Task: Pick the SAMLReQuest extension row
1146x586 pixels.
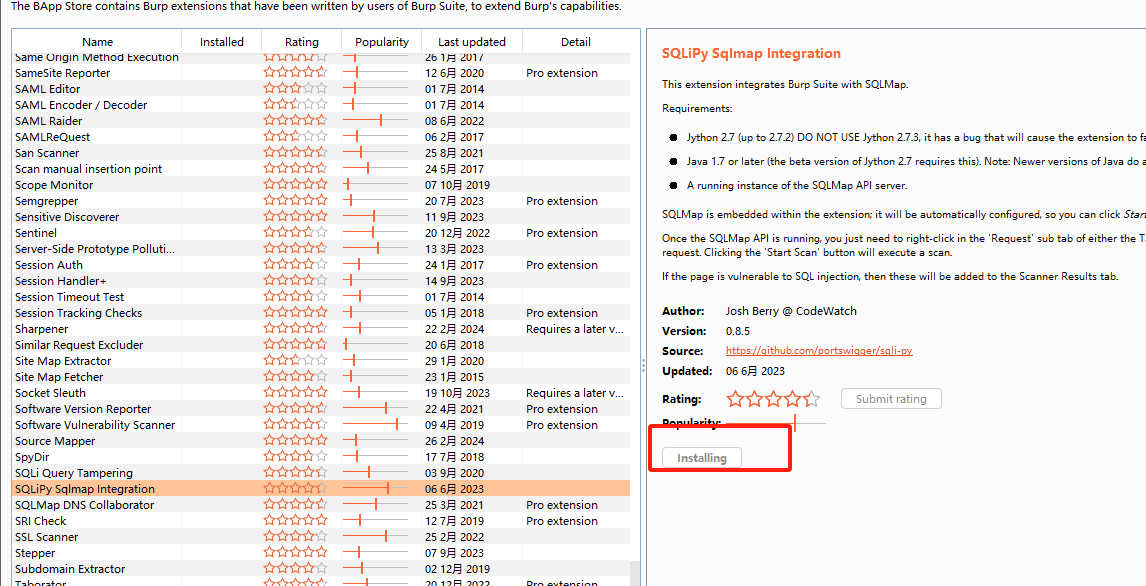Action: coord(322,137)
